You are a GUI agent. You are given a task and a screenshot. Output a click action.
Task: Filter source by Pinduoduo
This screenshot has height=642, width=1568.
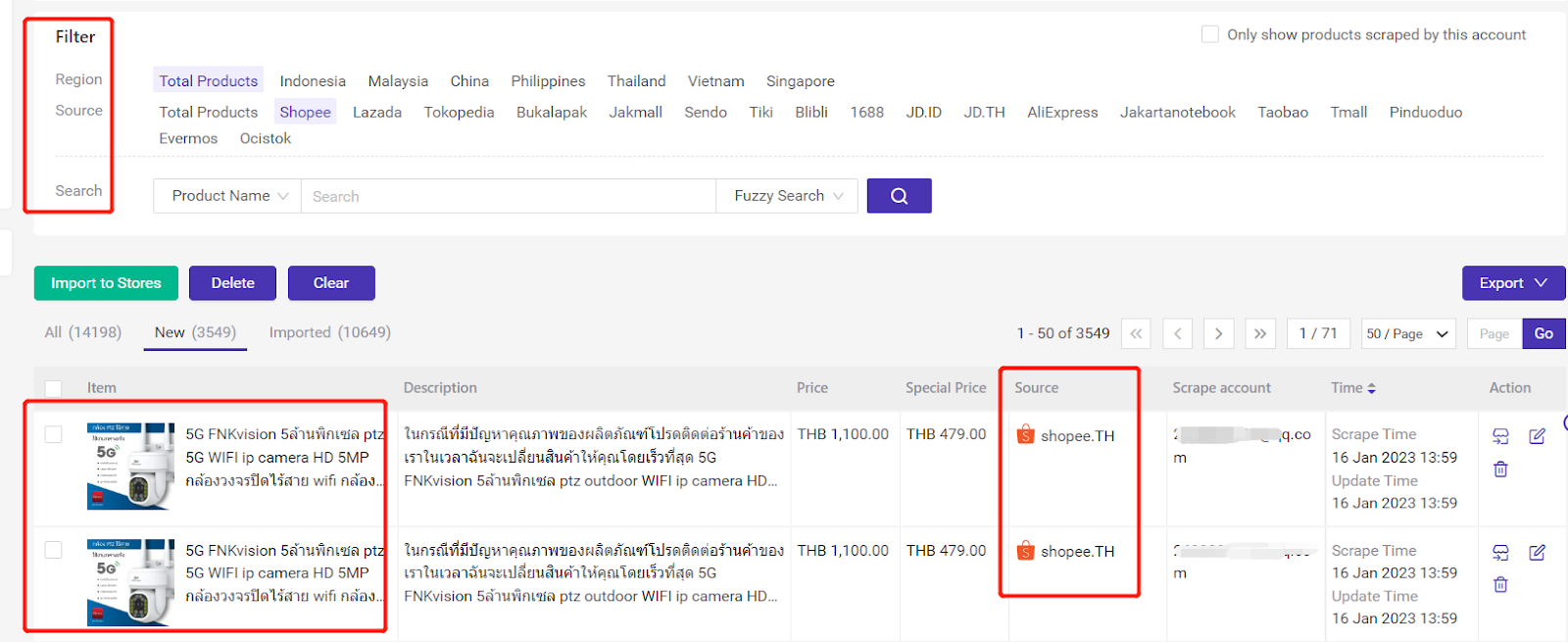(1426, 112)
